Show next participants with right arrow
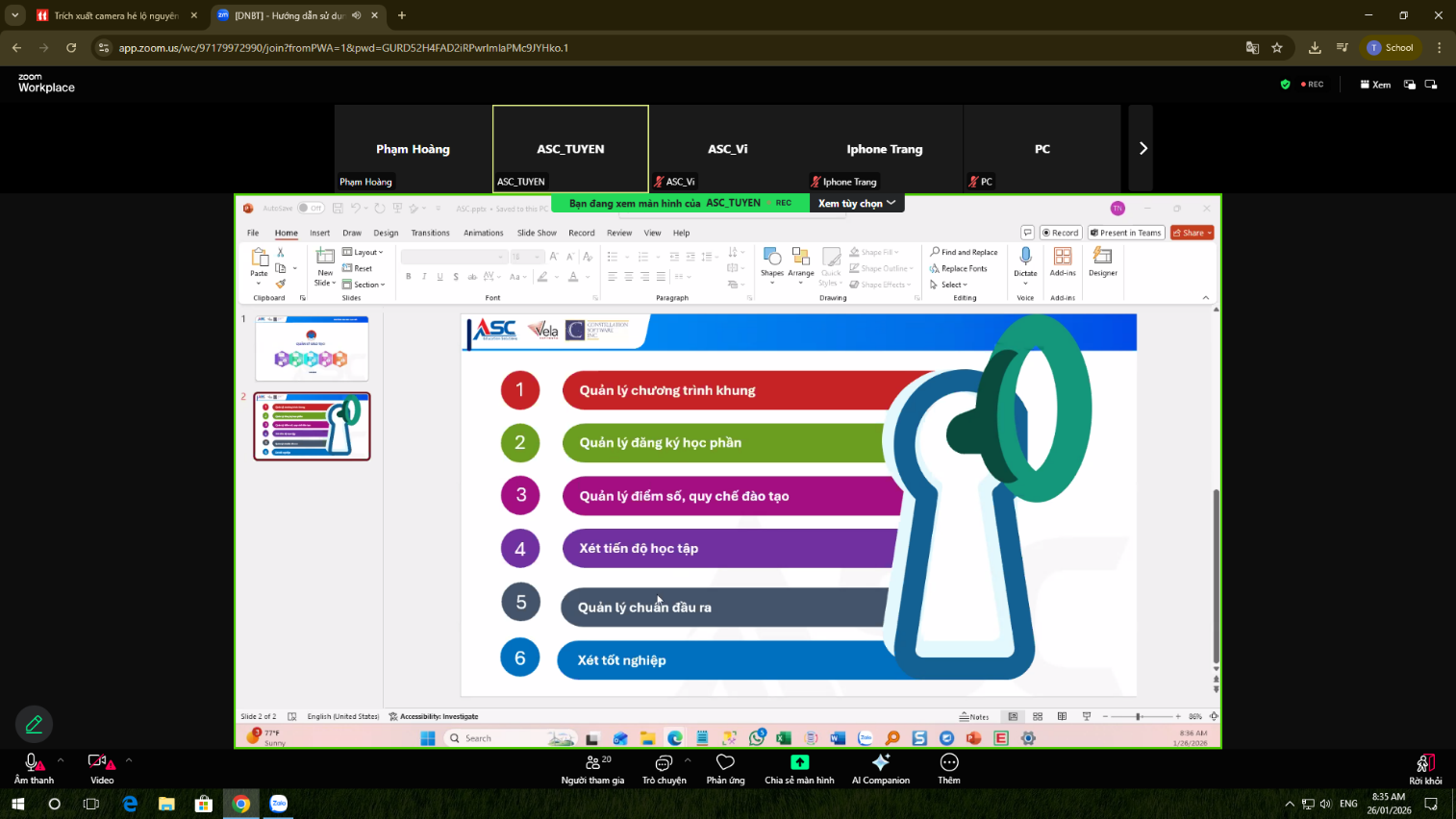 1142,148
